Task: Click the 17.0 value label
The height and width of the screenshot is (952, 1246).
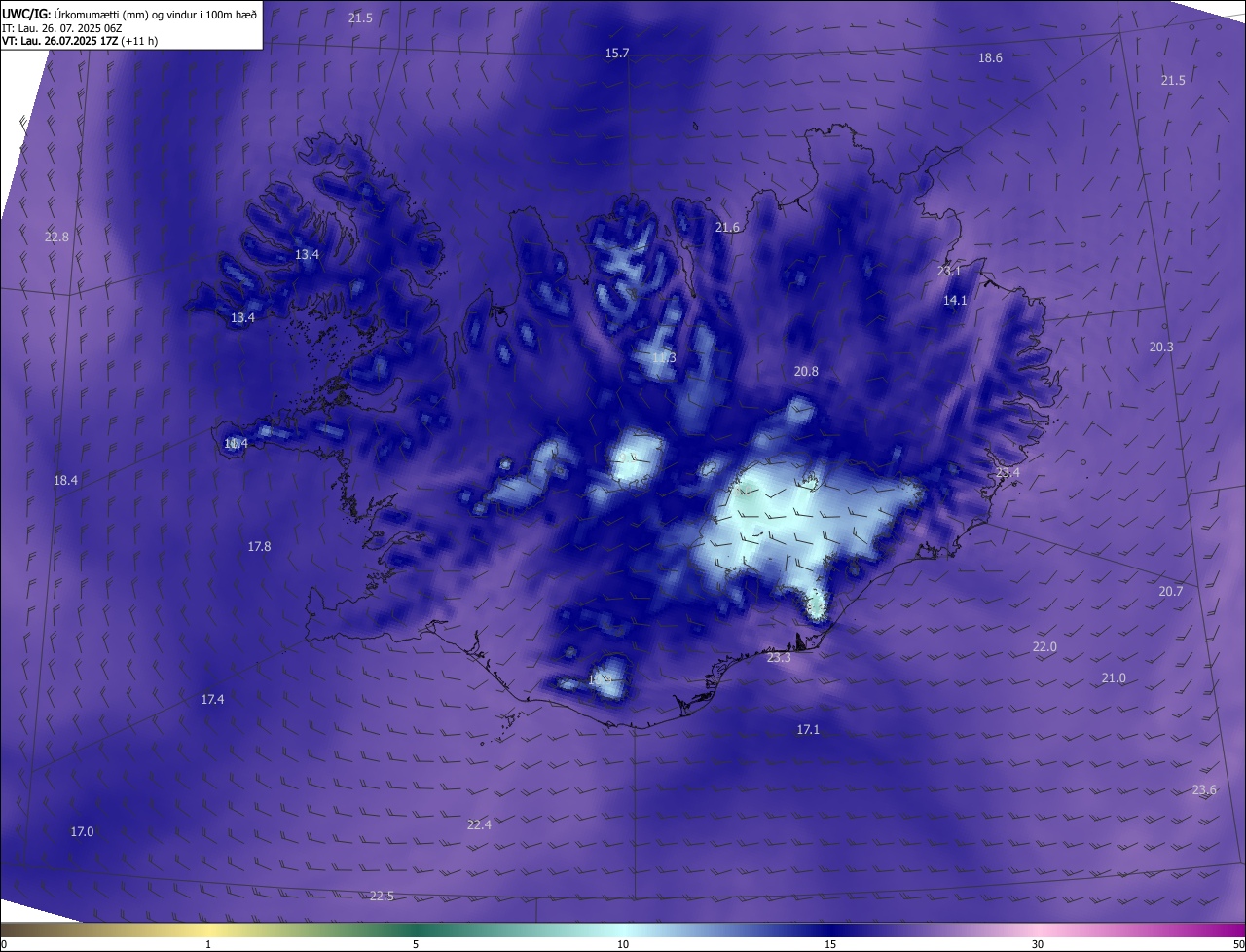Action: click(x=82, y=832)
